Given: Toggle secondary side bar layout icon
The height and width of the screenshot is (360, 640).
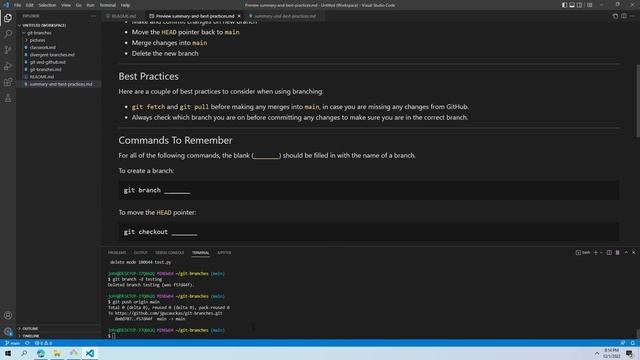Looking at the screenshot, I should 580,5.
